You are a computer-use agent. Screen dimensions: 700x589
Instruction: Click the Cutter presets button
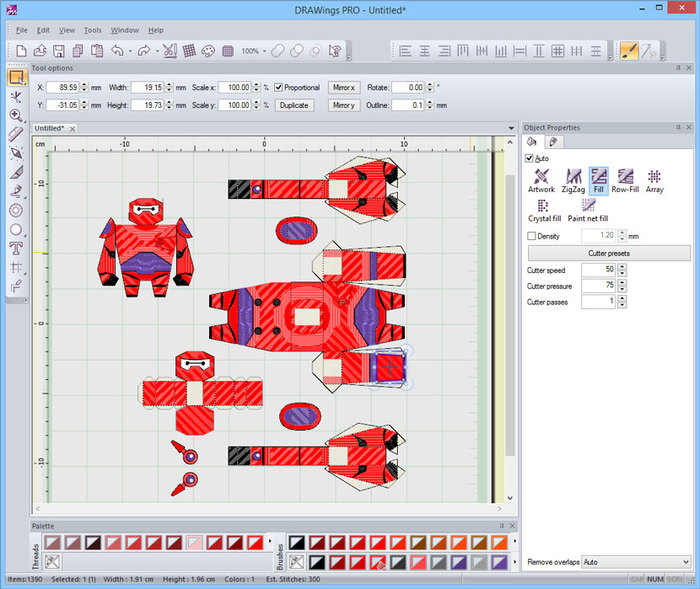coord(609,253)
